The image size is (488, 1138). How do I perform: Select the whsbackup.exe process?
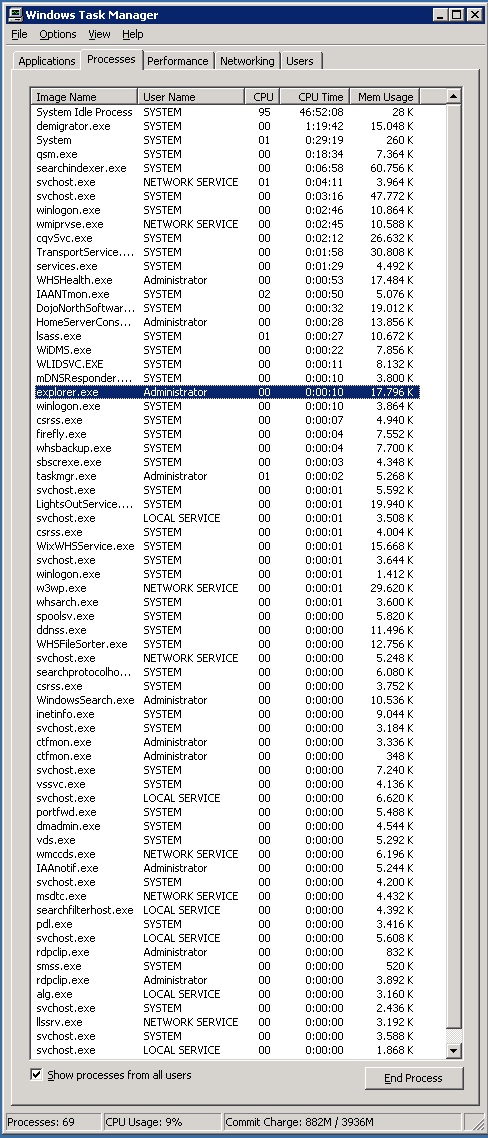227,448
